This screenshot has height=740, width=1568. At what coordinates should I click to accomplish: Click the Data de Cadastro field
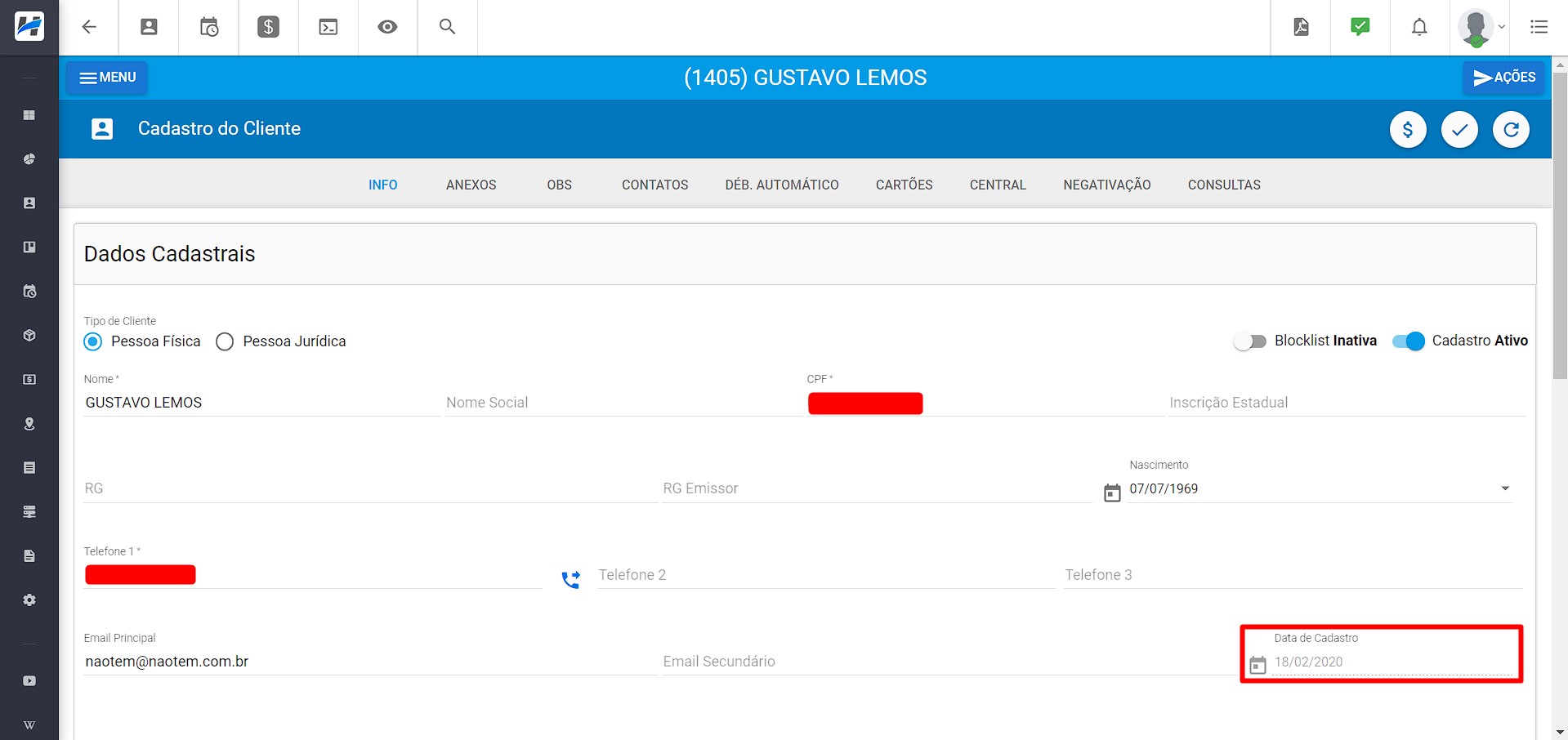1392,662
